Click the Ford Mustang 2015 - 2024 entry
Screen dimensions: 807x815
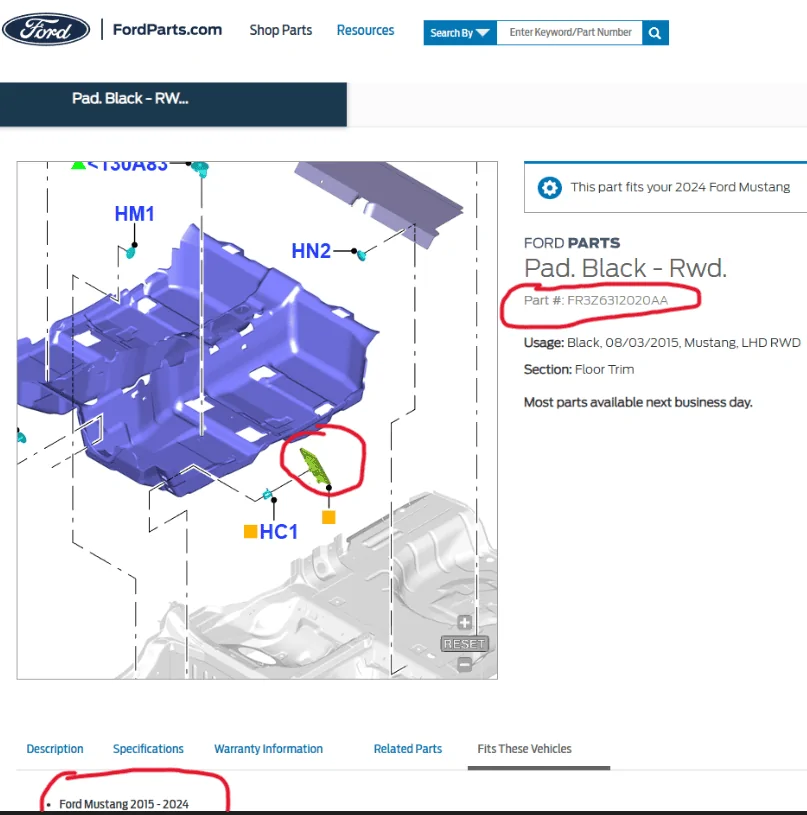[124, 804]
